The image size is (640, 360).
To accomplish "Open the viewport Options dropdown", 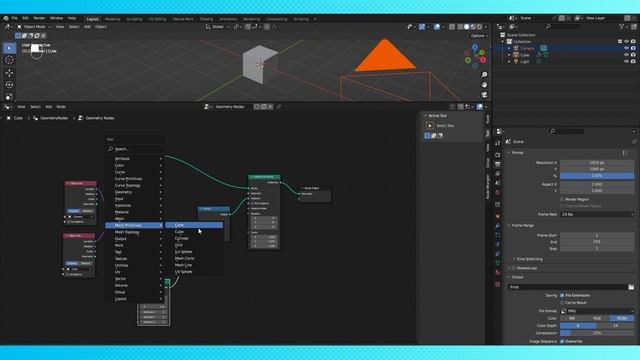I will (x=478, y=36).
